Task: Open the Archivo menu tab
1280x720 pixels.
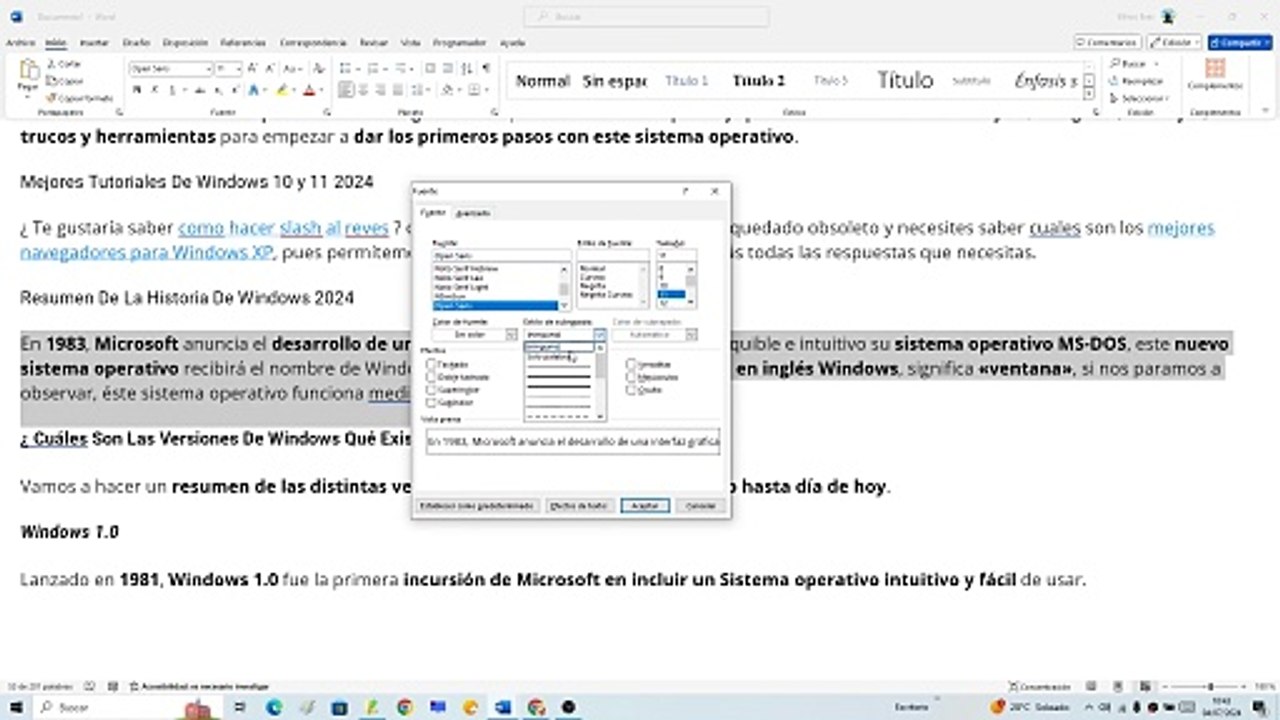Action: click(x=20, y=43)
